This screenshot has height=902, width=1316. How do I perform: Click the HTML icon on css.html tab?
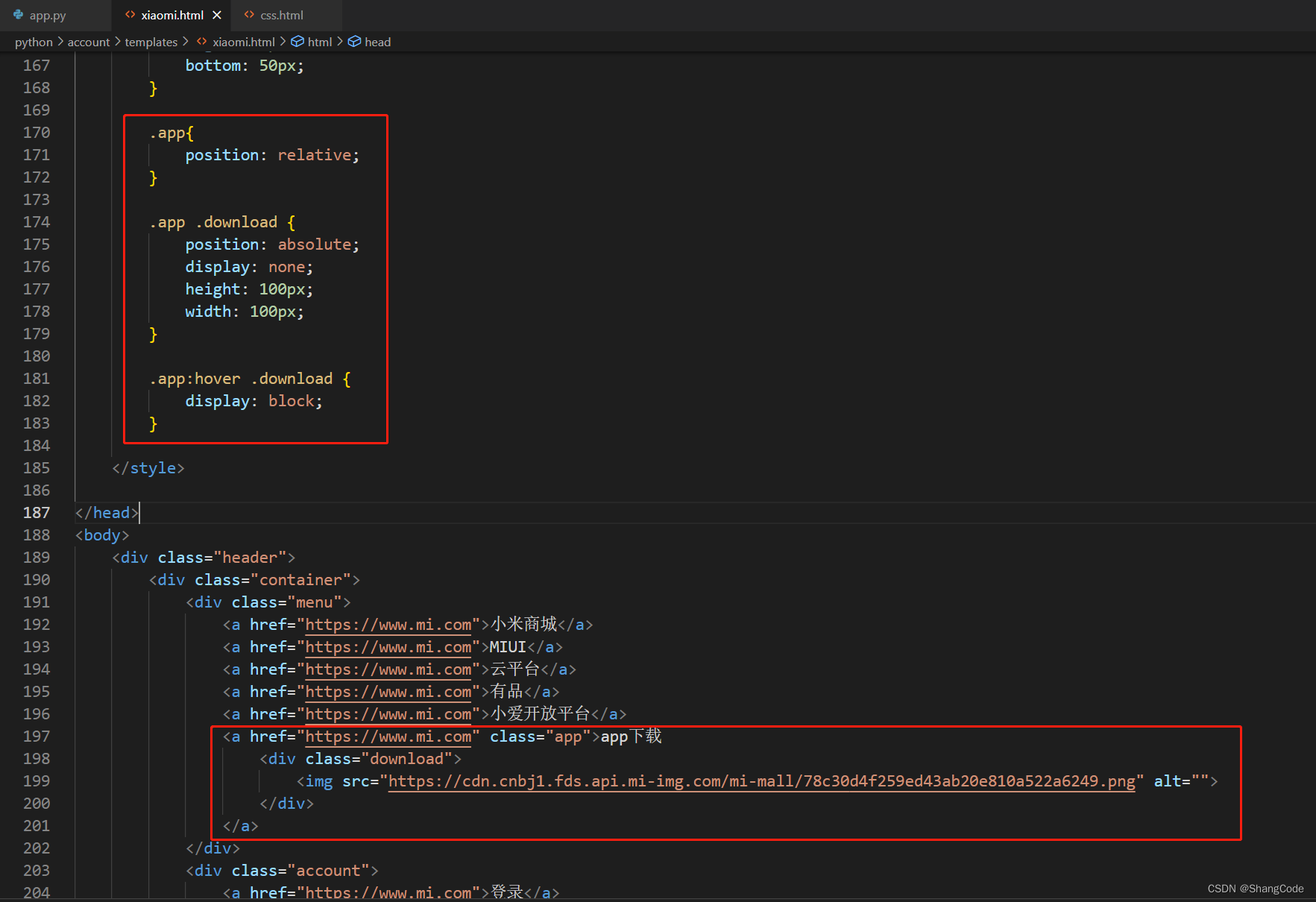(x=249, y=15)
